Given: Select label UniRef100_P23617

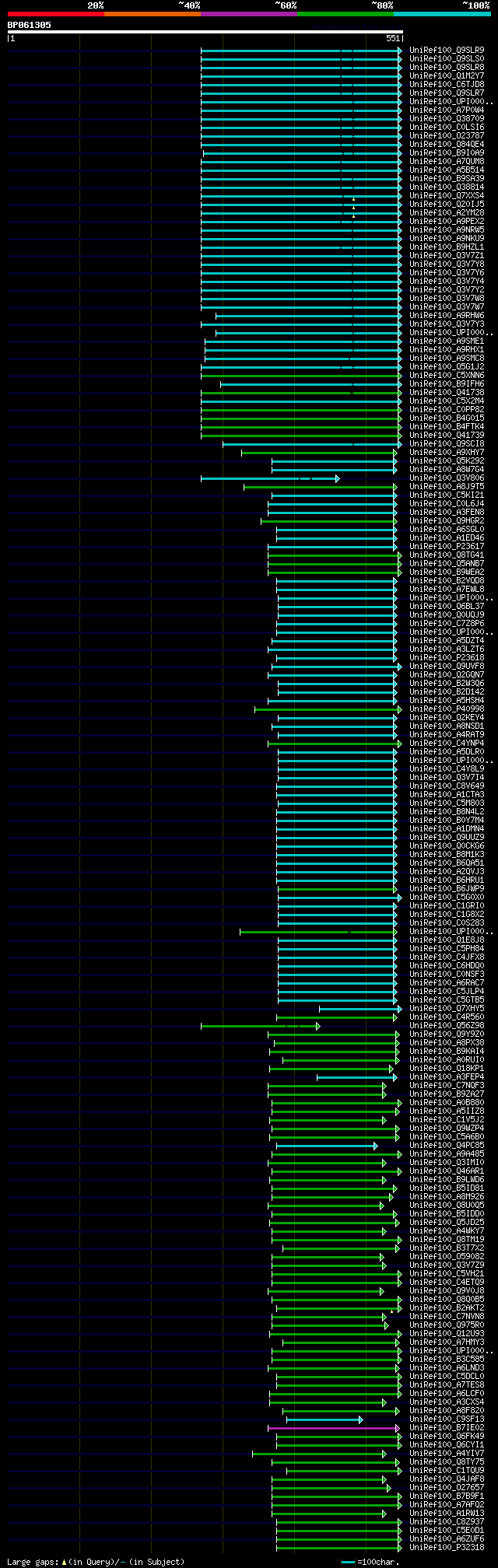Looking at the screenshot, I should 447,547.
